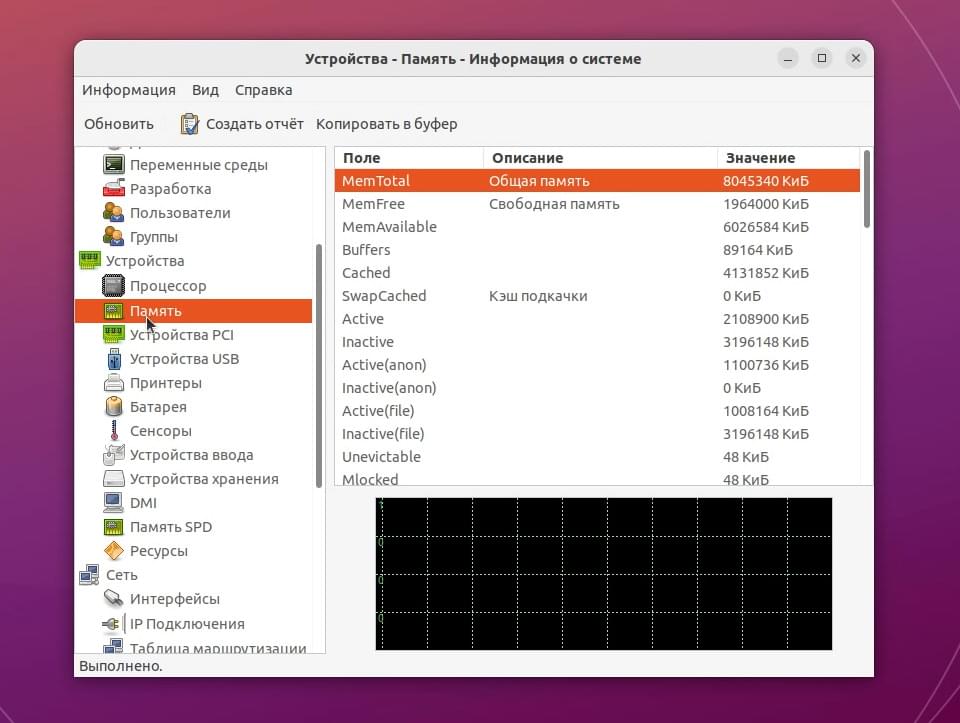Click the Создать отчёт clipboard icon
The width and height of the screenshot is (960, 723).
pos(190,124)
